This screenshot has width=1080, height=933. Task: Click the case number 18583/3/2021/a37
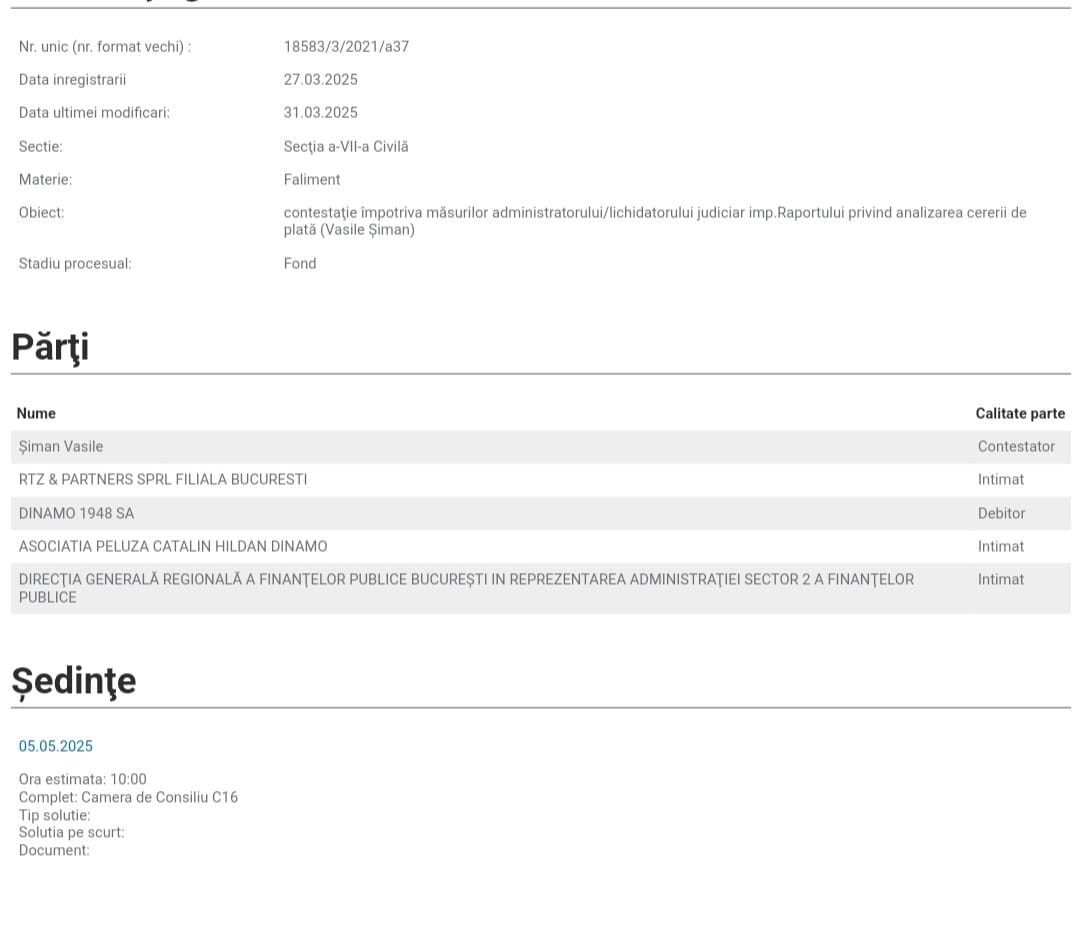346,46
